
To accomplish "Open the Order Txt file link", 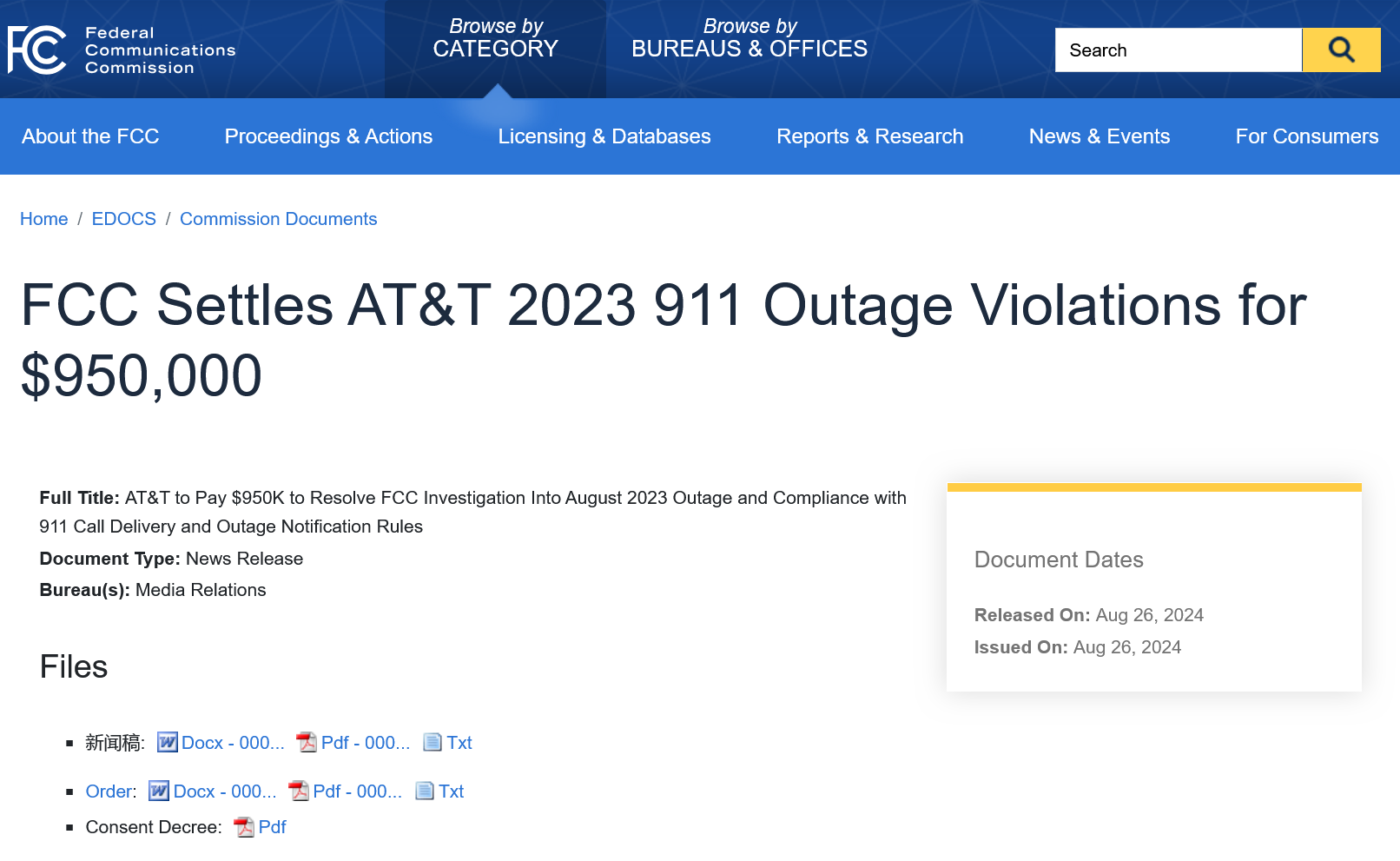I will [452, 791].
